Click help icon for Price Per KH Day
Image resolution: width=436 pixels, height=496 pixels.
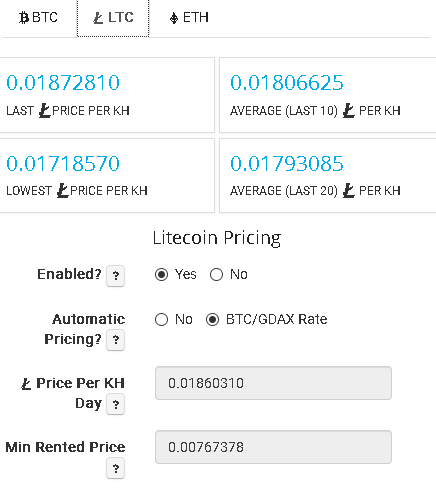pyautogui.click(x=115, y=404)
